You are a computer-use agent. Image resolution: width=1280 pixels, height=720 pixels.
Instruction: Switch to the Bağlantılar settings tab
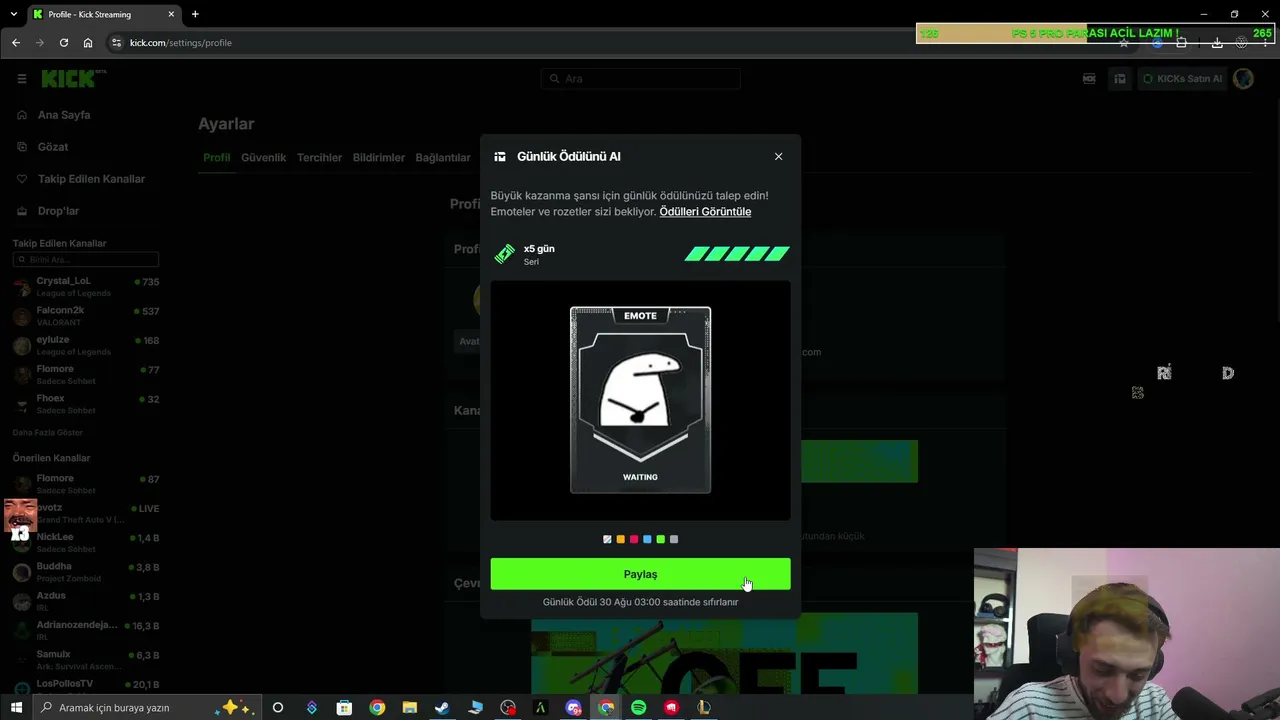click(x=443, y=158)
